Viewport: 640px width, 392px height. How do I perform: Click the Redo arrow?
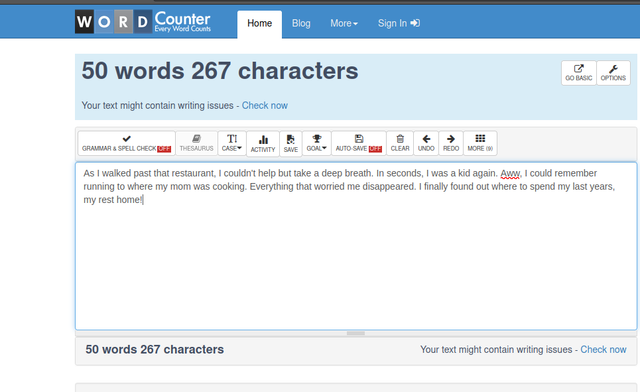tap(451, 143)
